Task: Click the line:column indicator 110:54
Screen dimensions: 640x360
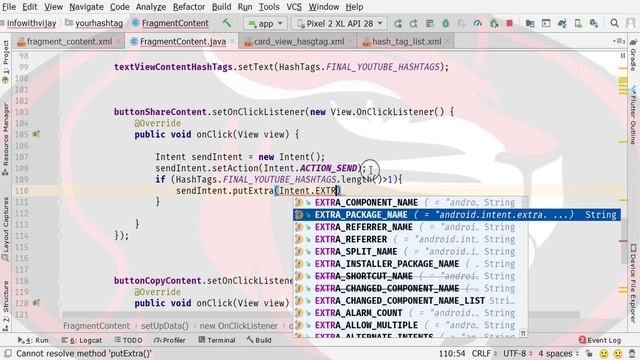Action: point(452,353)
